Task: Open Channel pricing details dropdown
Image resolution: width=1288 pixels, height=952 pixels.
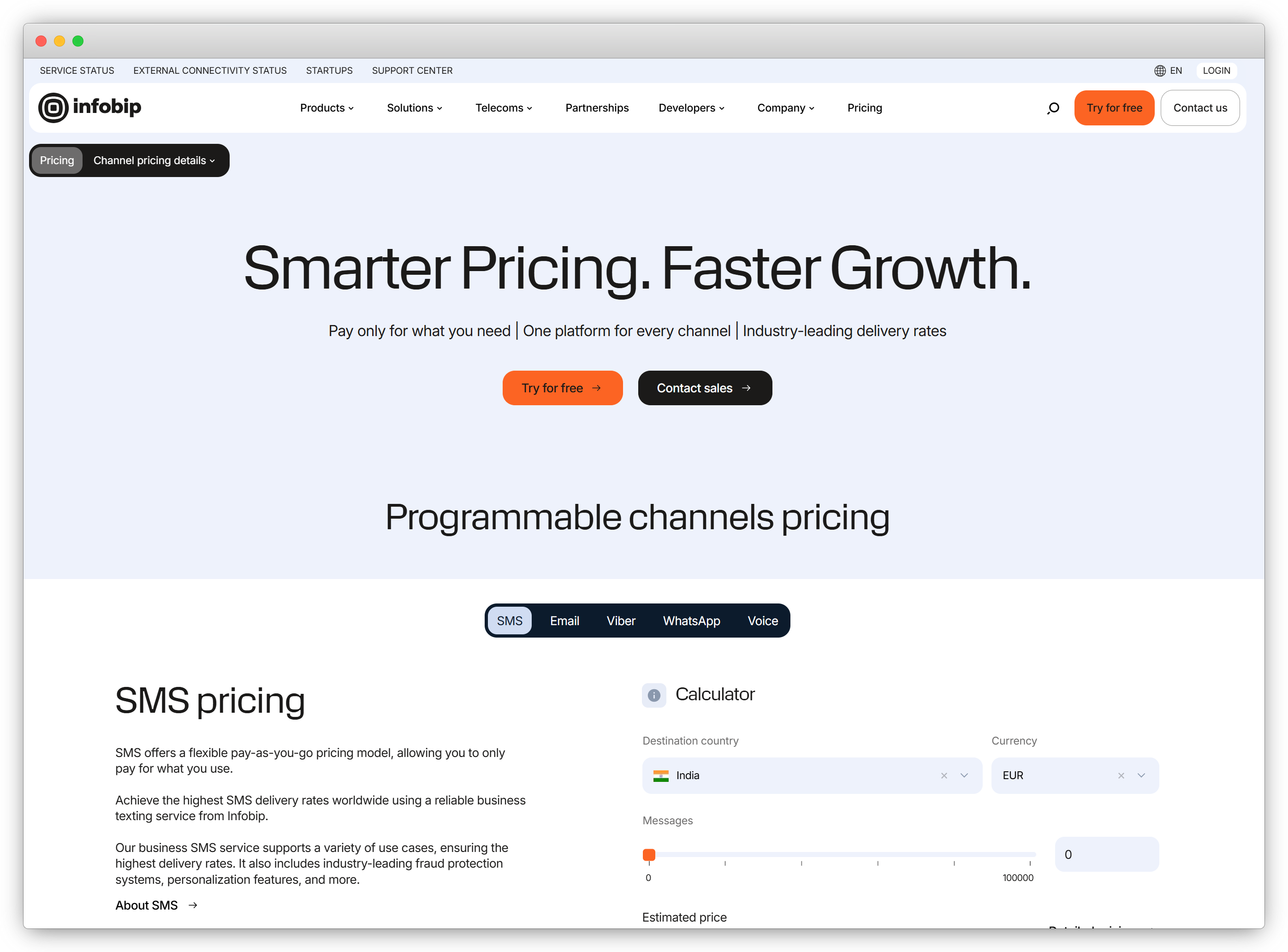Action: coord(154,160)
